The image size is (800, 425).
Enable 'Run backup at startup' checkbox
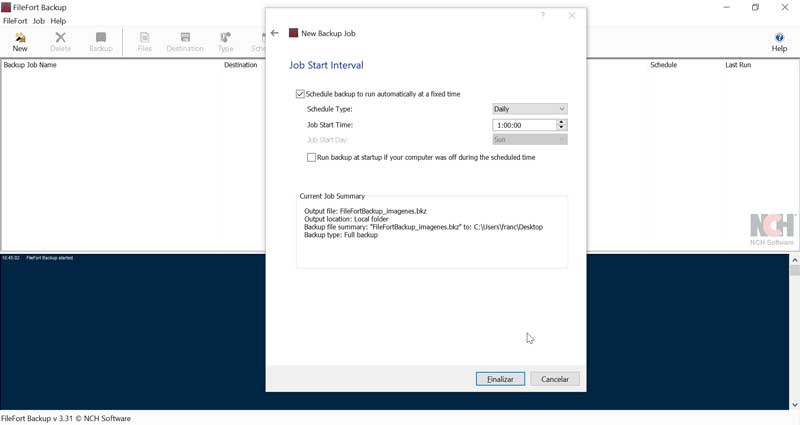pyautogui.click(x=311, y=158)
